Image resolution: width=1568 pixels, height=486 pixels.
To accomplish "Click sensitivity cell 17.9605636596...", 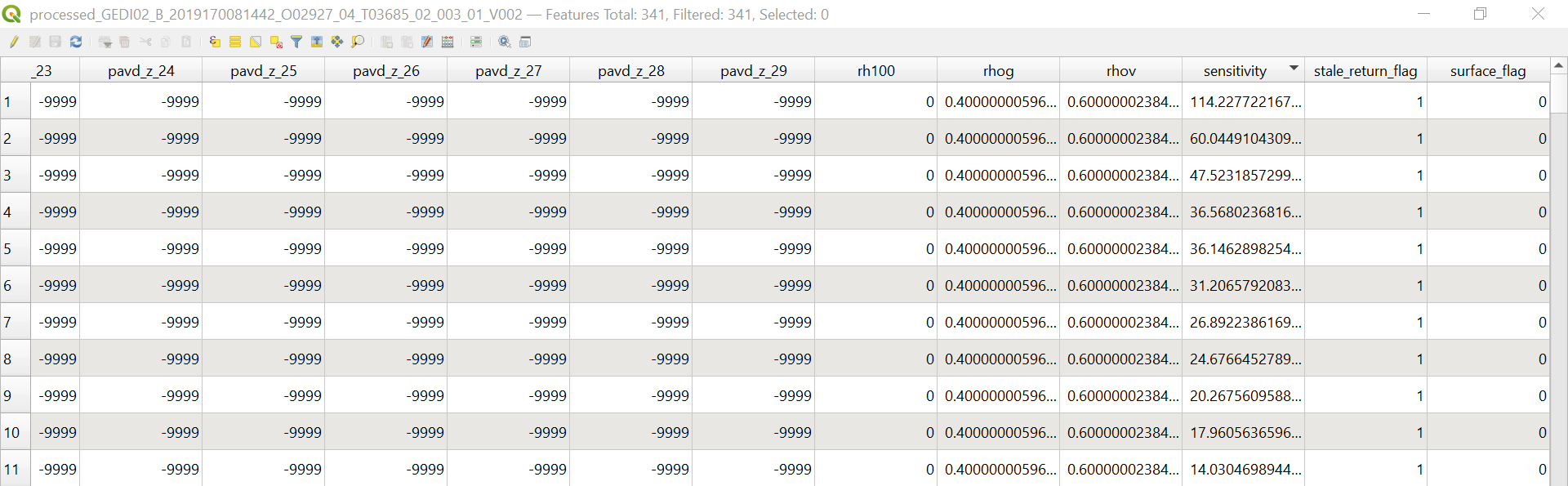I will (x=1244, y=432).
